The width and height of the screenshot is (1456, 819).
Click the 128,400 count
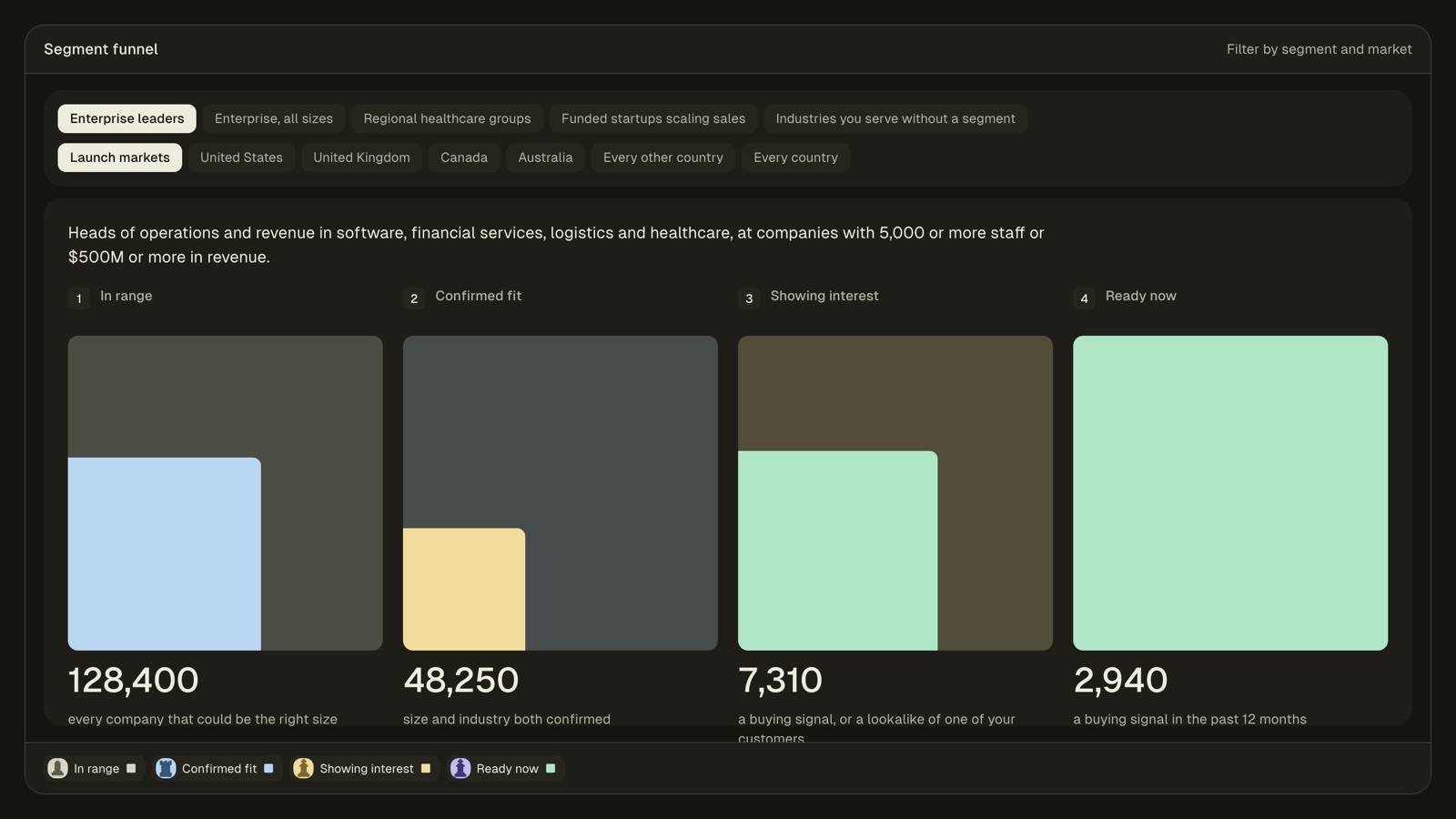click(x=134, y=680)
